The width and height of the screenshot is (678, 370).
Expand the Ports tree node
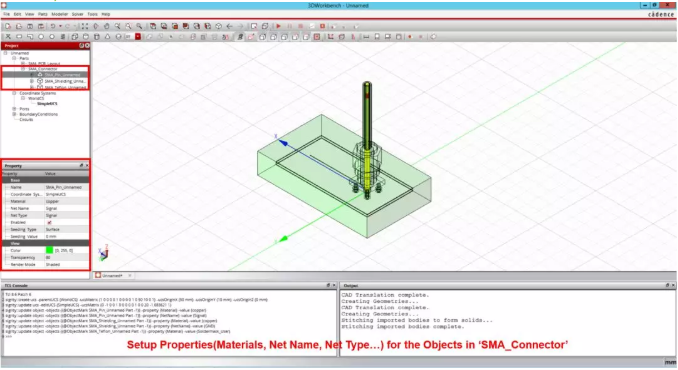14,109
